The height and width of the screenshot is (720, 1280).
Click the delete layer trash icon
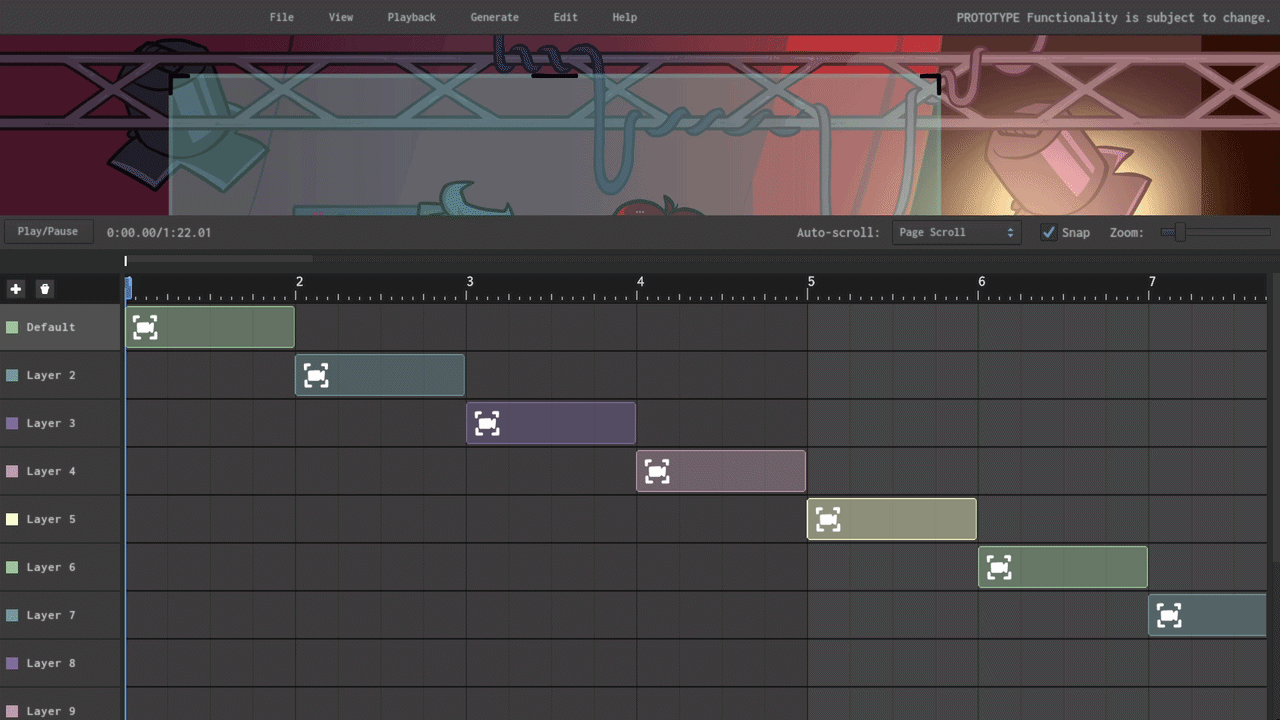point(45,289)
